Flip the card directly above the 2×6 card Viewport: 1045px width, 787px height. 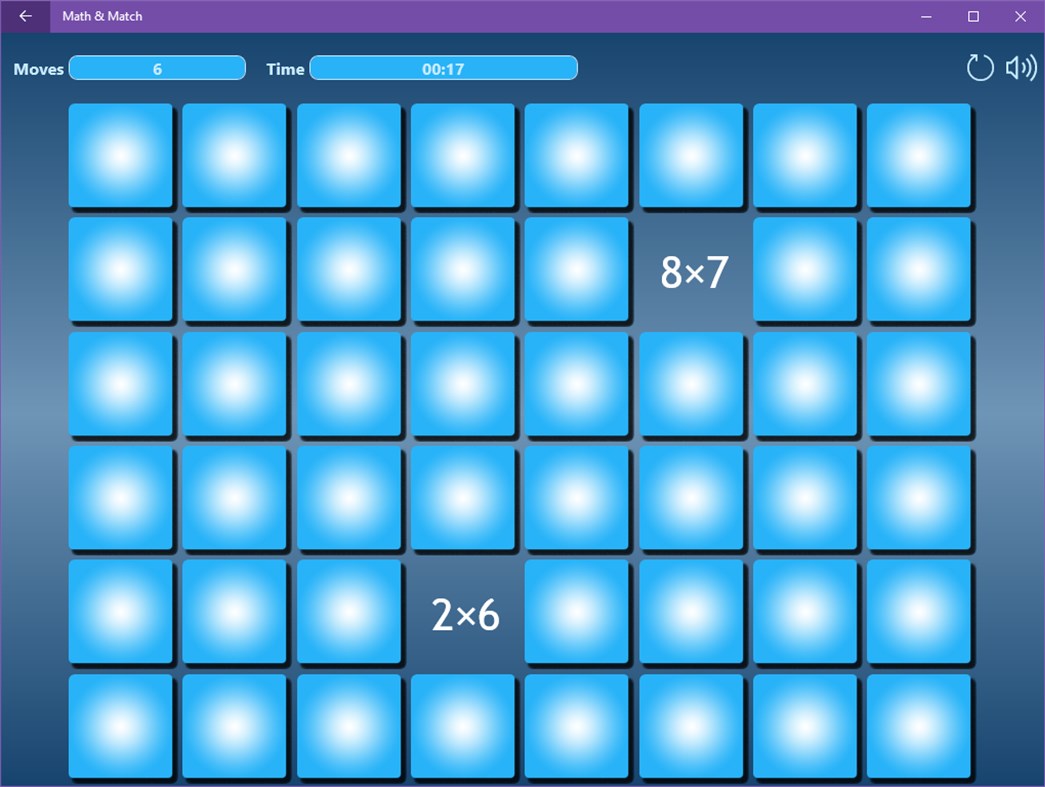[x=463, y=498]
